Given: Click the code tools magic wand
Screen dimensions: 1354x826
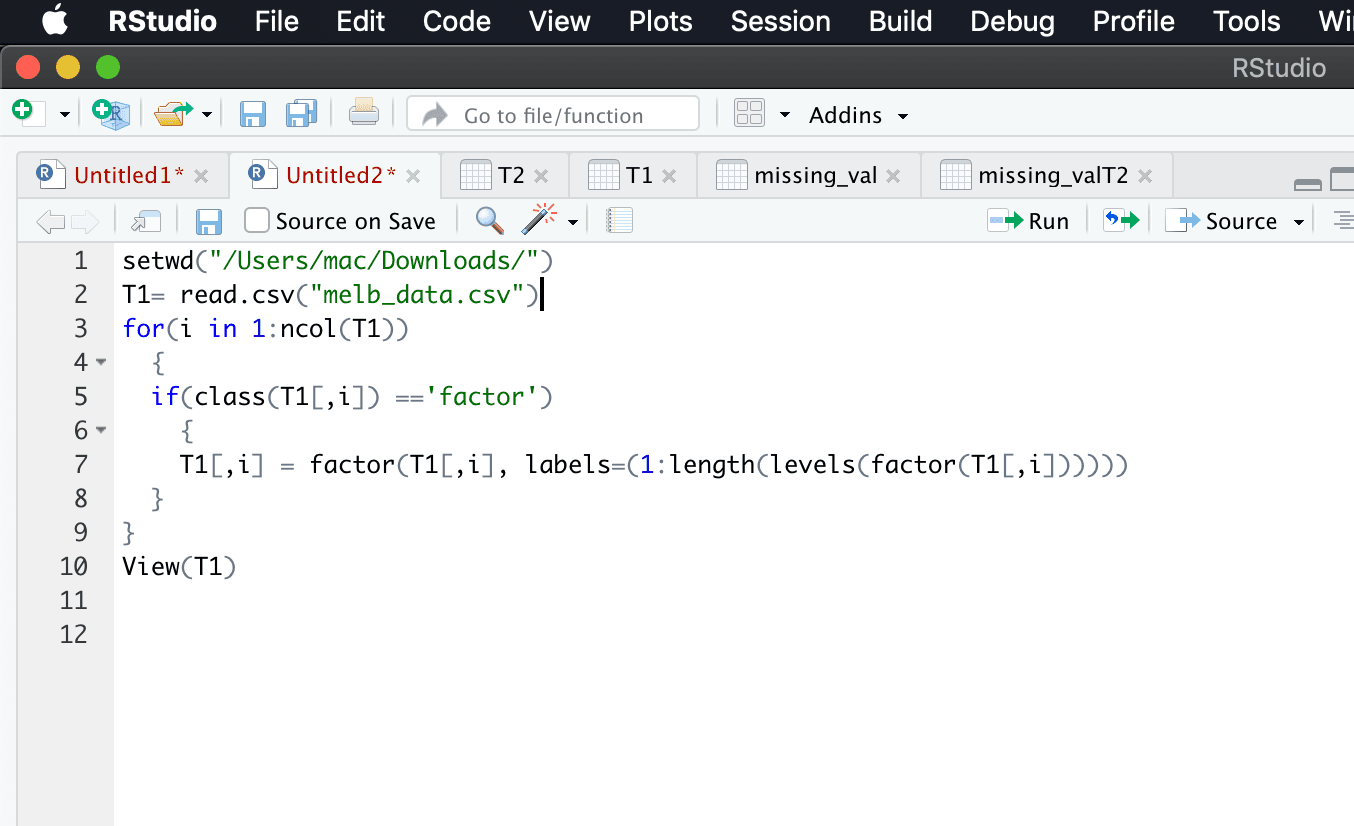Looking at the screenshot, I should [x=538, y=219].
